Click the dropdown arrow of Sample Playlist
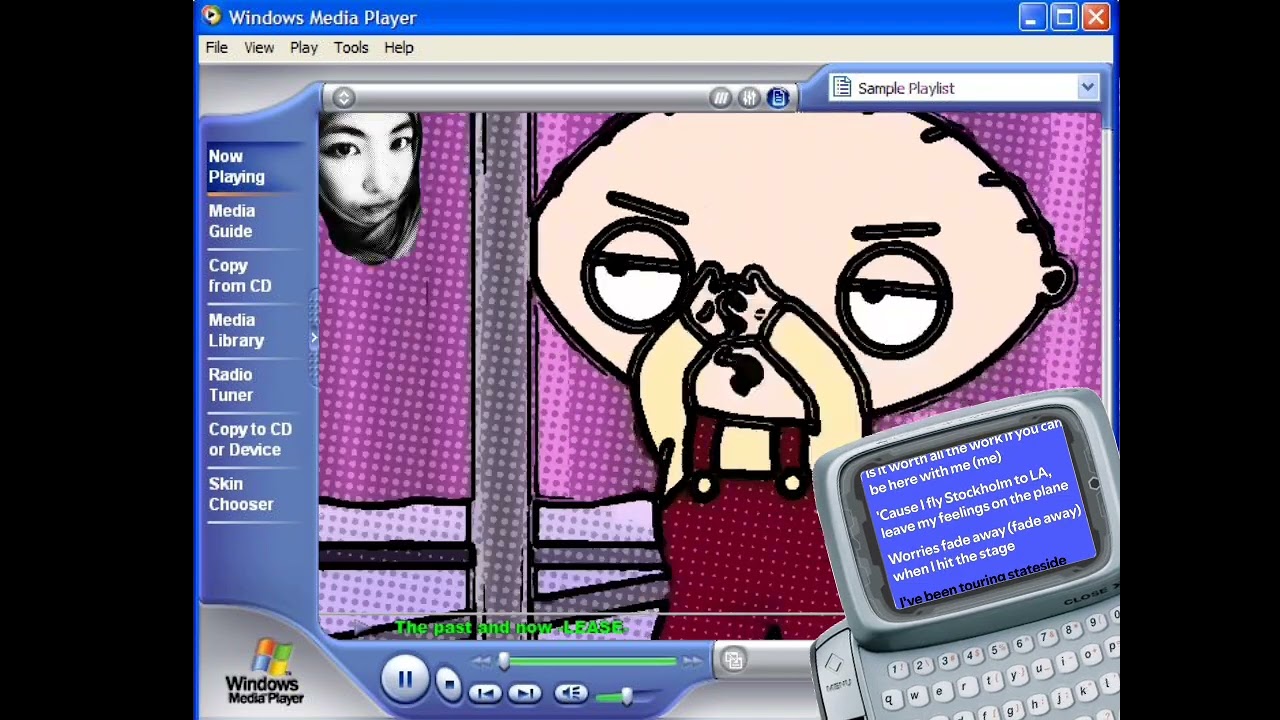 point(1087,88)
